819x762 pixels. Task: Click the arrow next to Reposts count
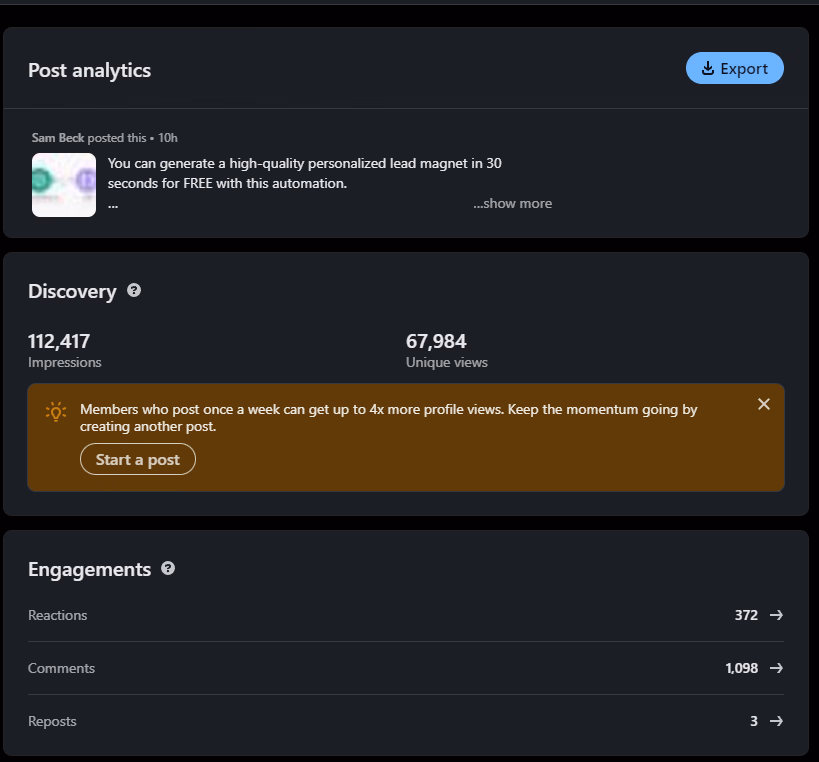click(776, 721)
